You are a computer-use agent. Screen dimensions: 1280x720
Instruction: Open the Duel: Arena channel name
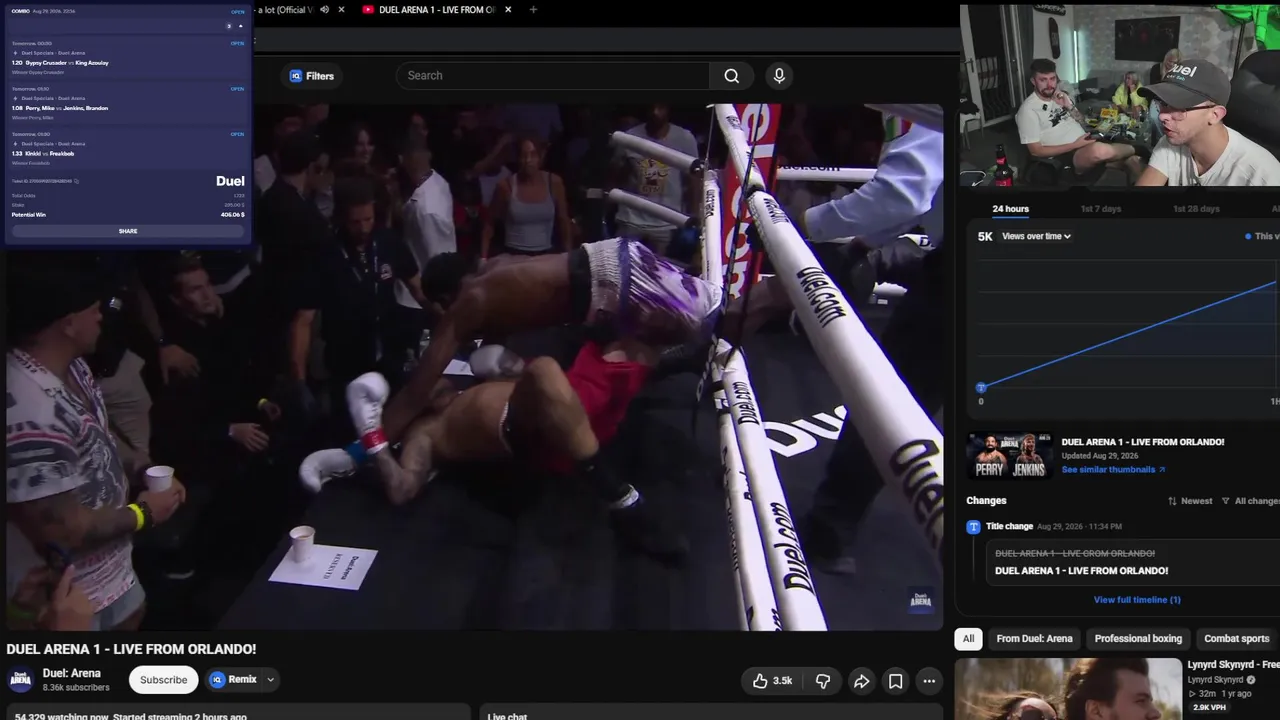point(72,674)
